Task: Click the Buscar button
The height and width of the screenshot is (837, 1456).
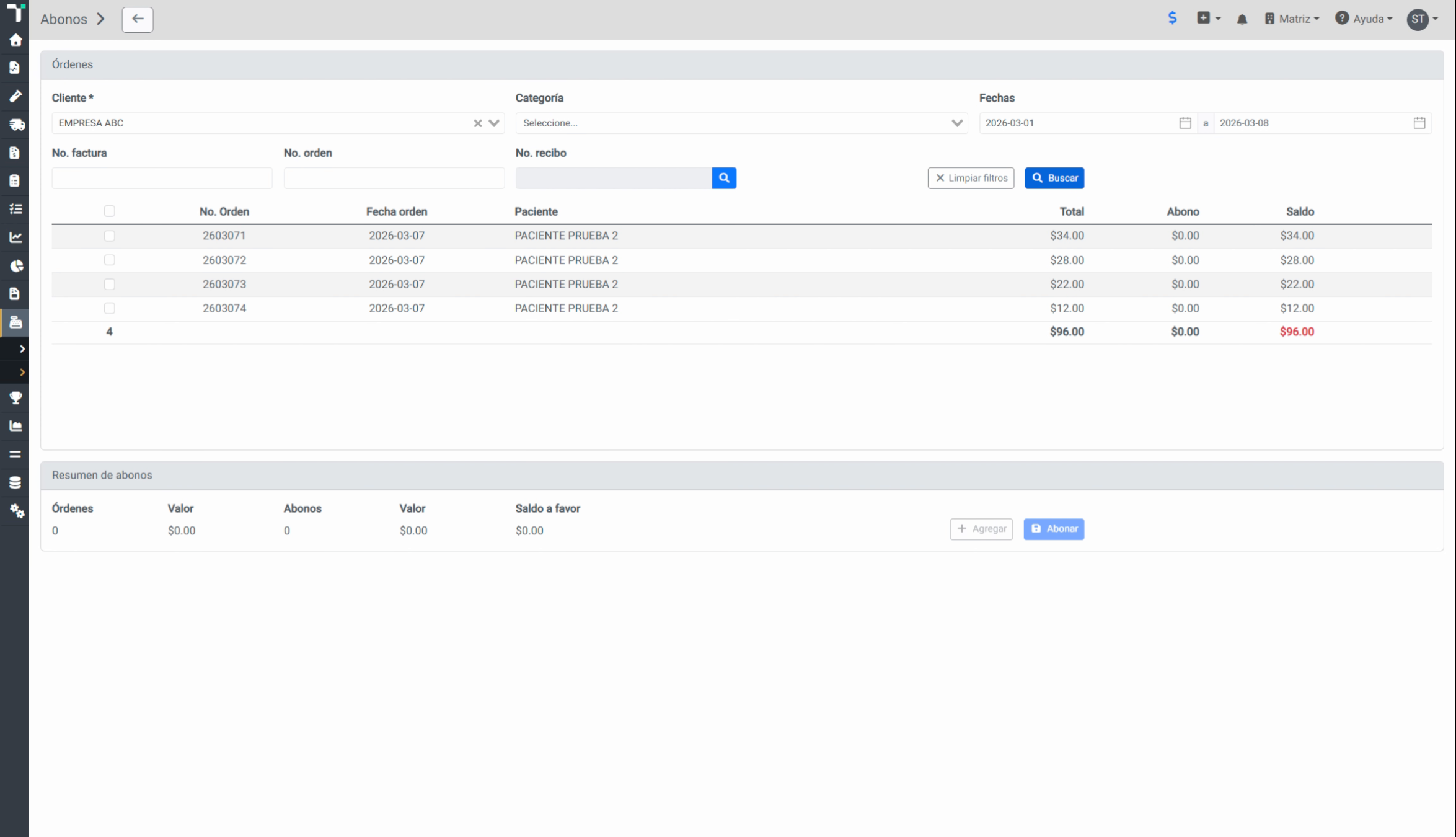Action: click(1054, 178)
